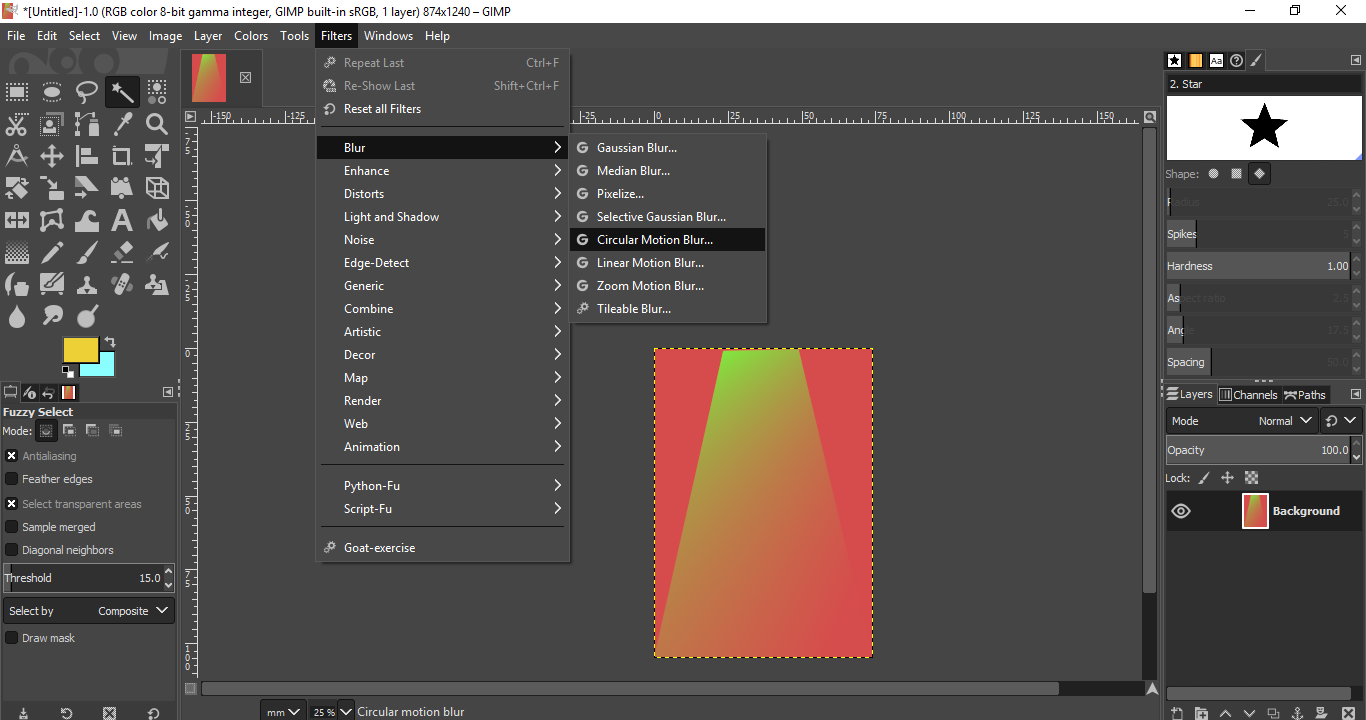Enable the Diagonal neighbors checkbox

pyautogui.click(x=12, y=550)
